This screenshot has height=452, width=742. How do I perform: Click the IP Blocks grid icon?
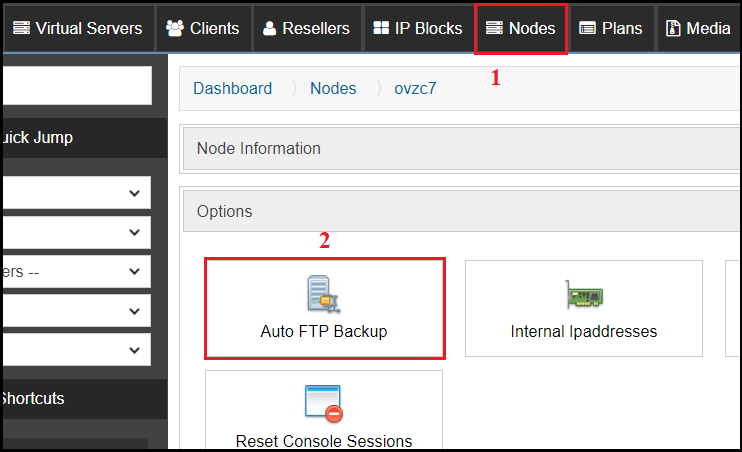point(381,28)
